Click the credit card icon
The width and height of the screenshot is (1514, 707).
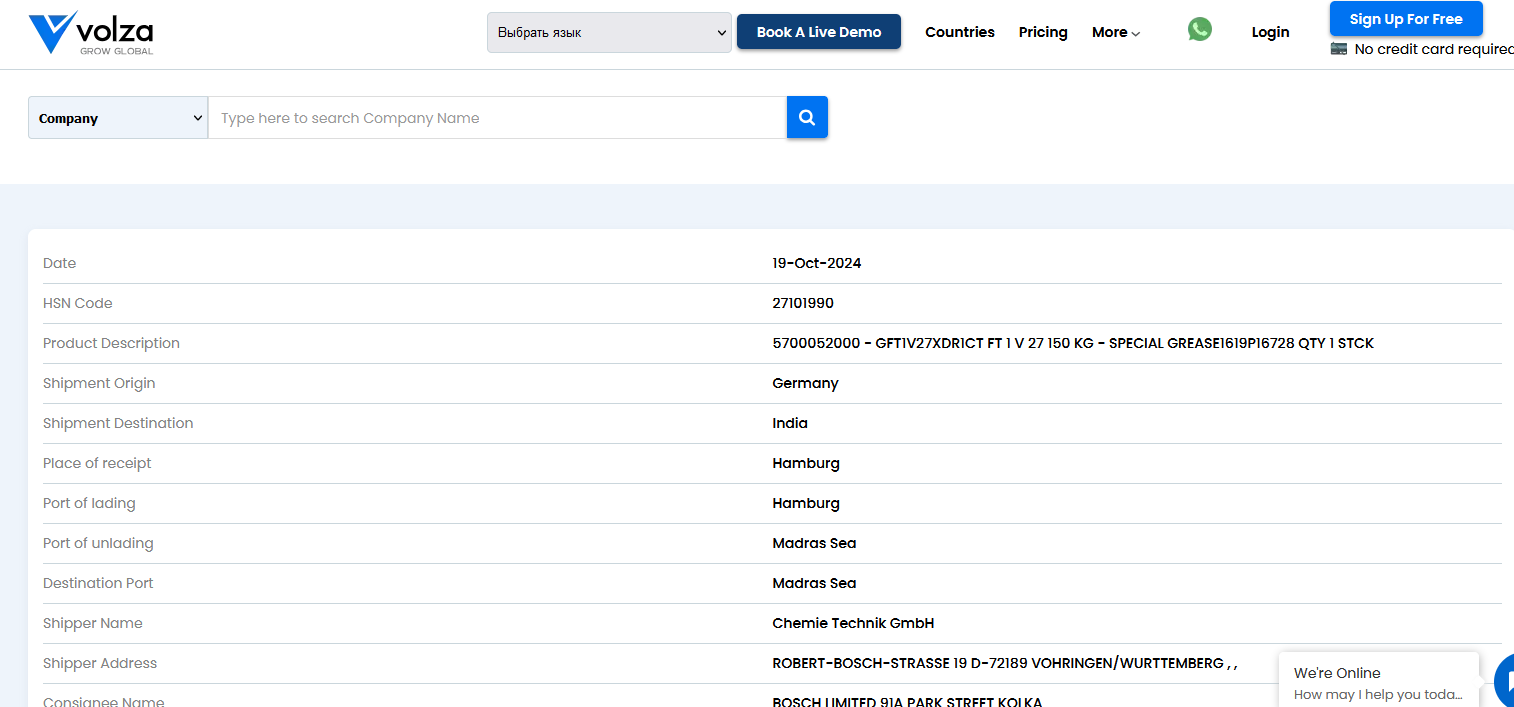click(1339, 48)
